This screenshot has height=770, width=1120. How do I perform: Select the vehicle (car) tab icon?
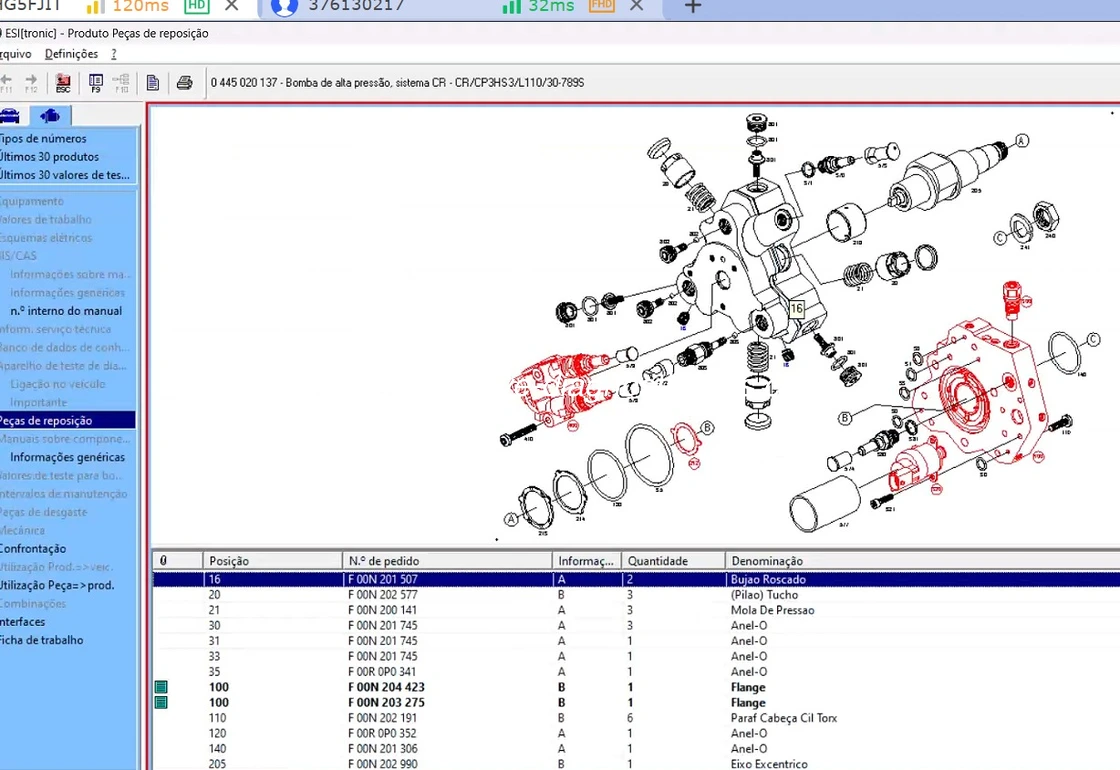tap(10, 116)
